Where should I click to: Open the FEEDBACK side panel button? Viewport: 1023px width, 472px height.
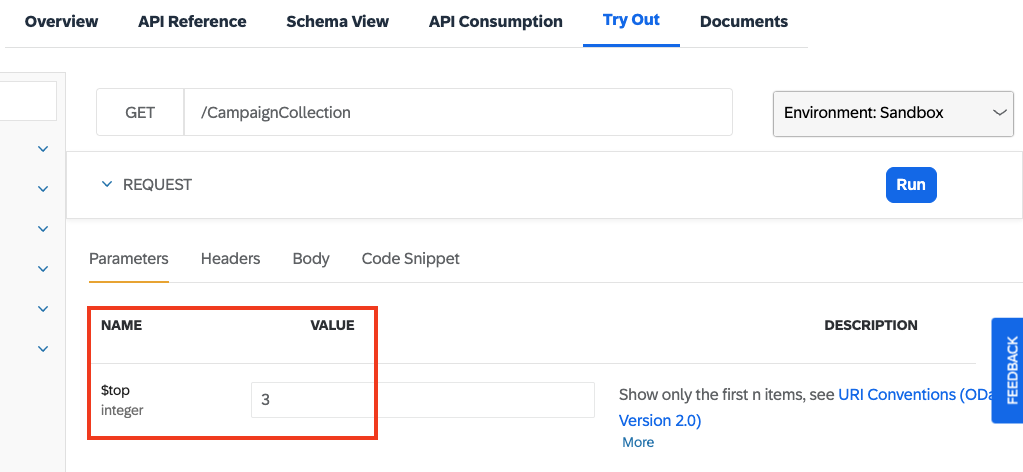click(1007, 370)
